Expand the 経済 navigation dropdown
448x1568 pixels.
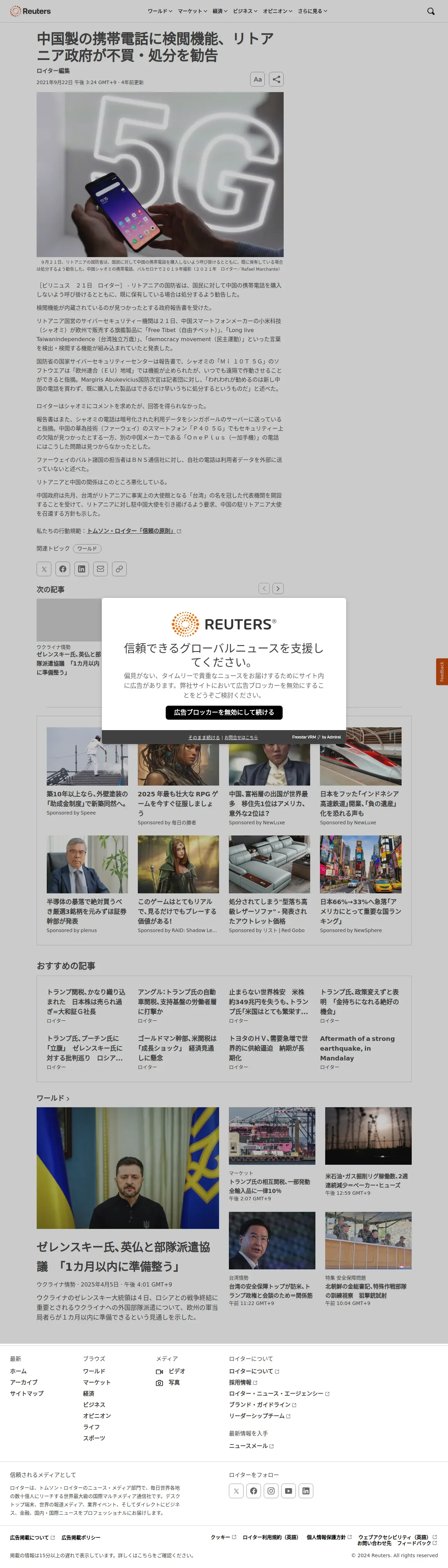click(x=220, y=11)
